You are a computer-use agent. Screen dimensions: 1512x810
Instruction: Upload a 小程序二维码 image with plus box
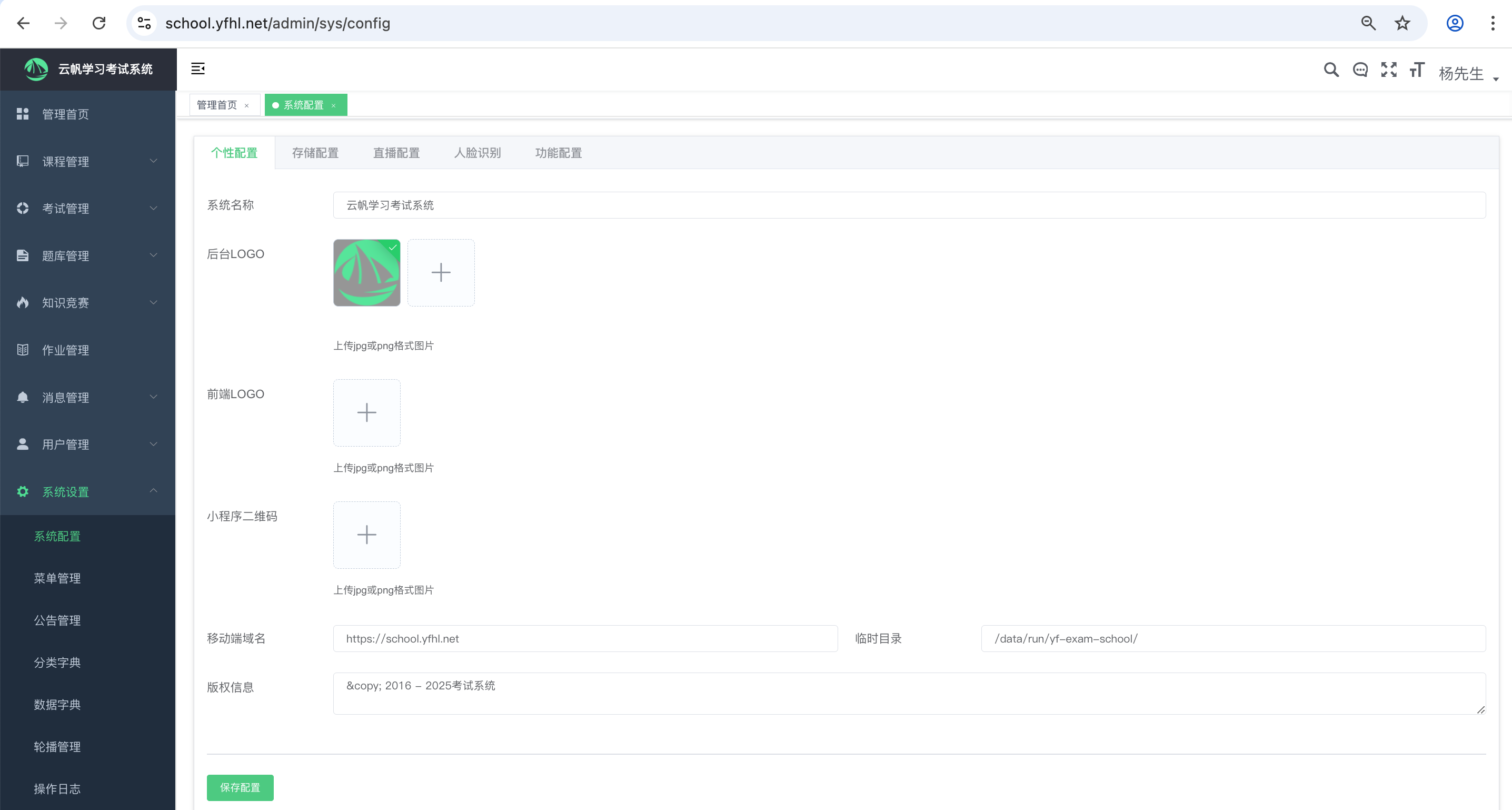click(x=367, y=535)
